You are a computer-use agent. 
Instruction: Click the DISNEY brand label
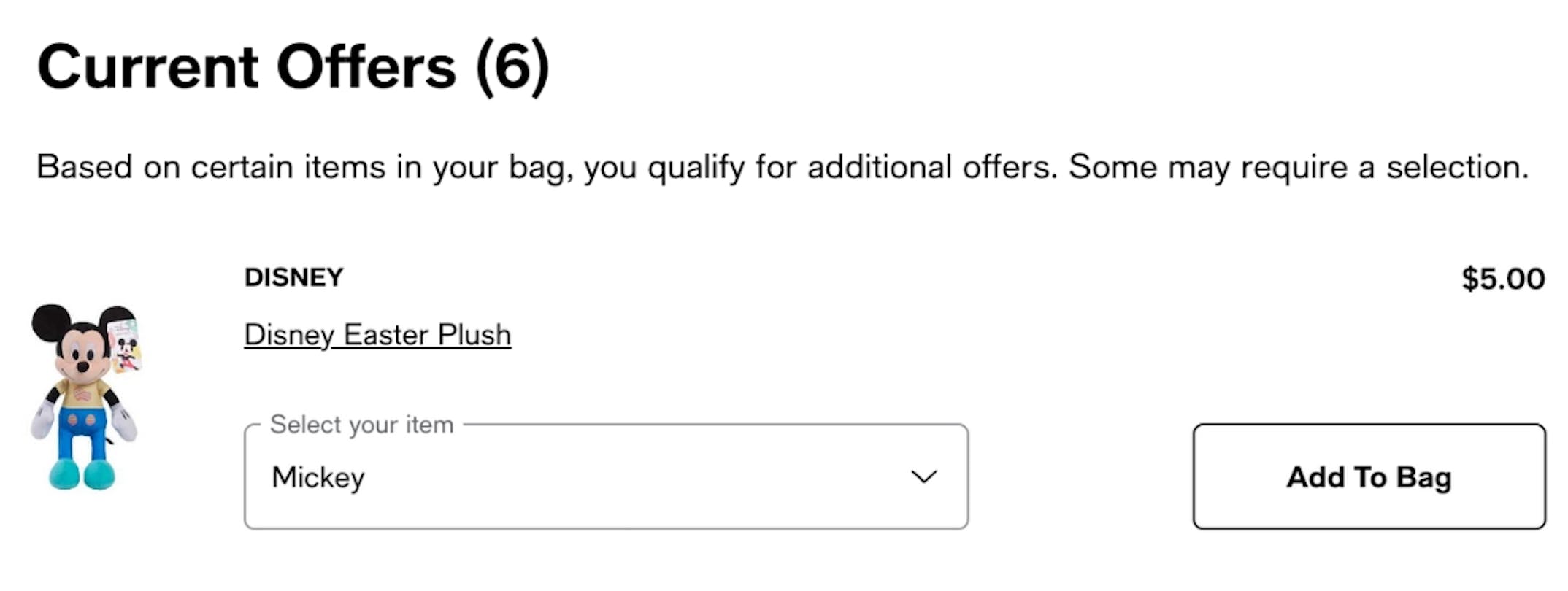pos(293,278)
